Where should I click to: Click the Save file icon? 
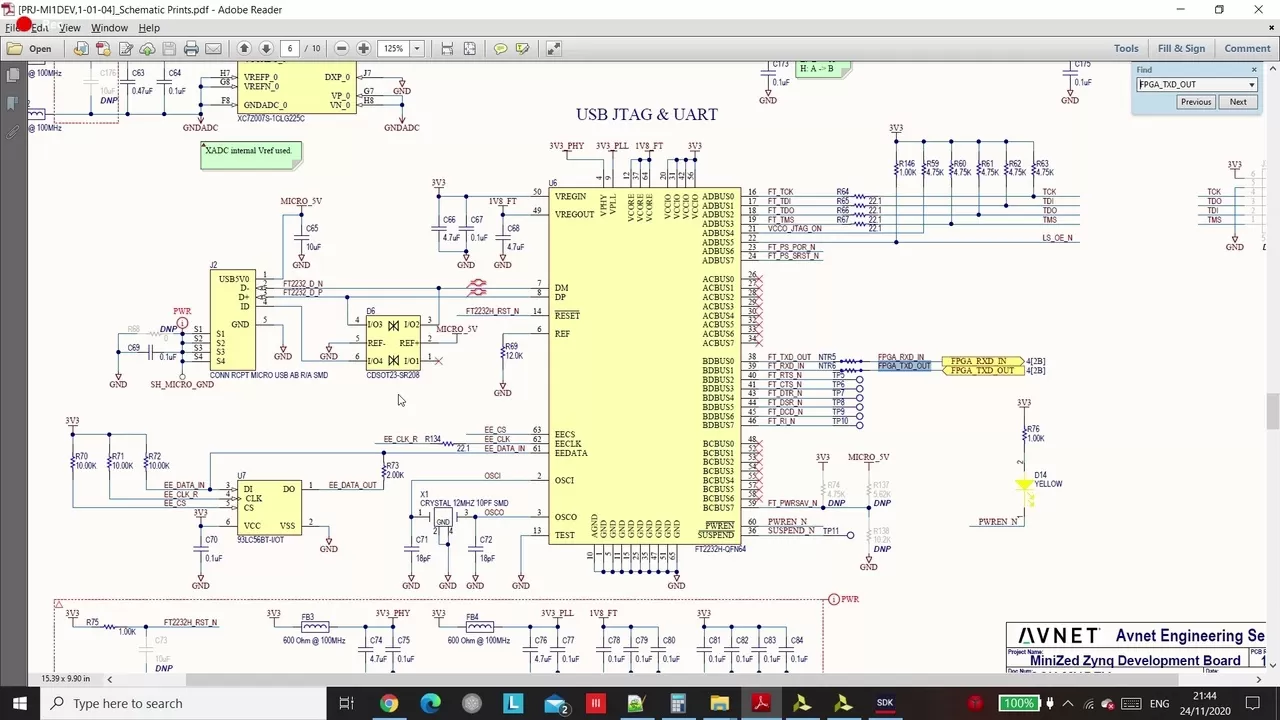click(168, 48)
